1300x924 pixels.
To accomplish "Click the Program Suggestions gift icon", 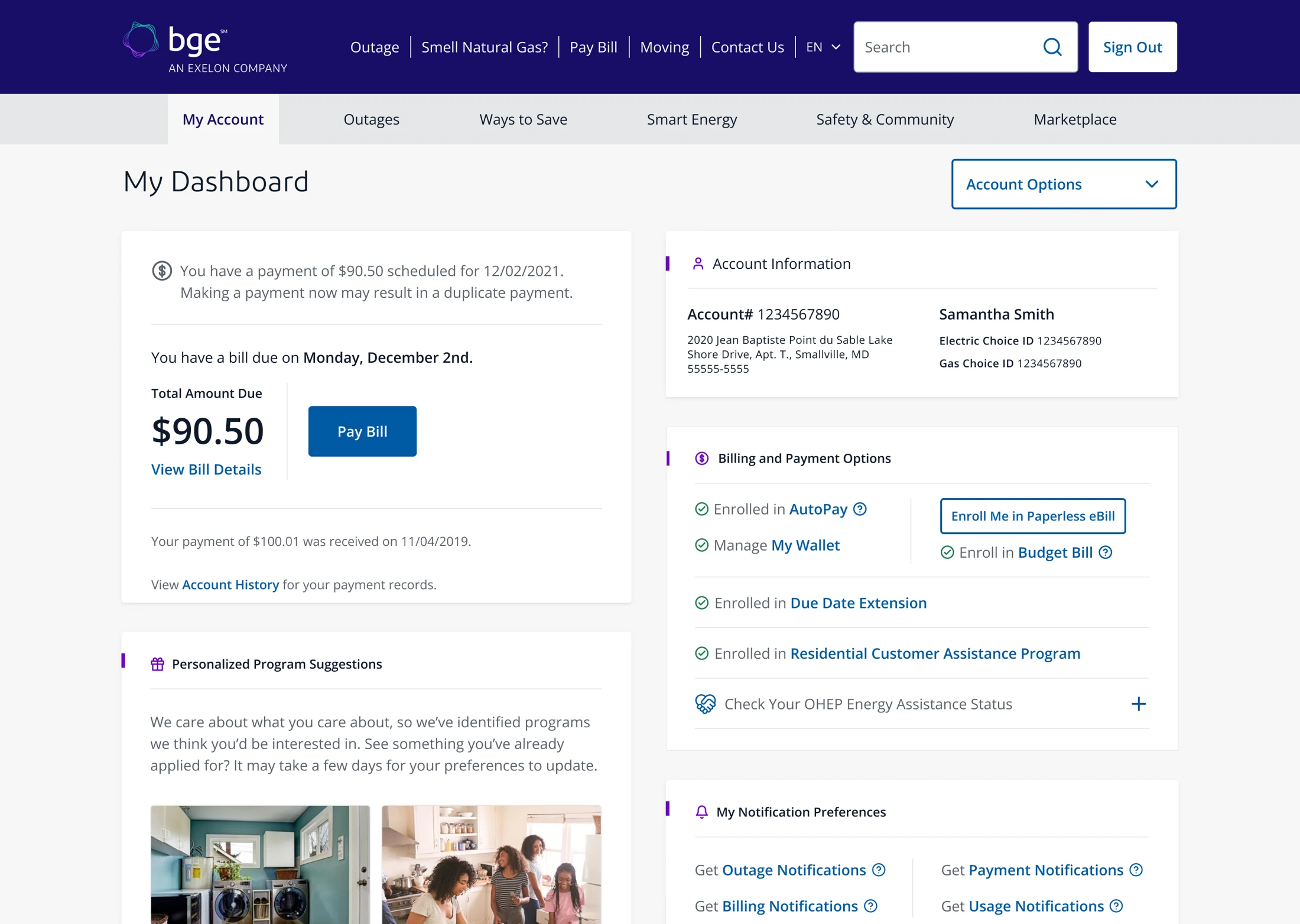I will point(157,664).
